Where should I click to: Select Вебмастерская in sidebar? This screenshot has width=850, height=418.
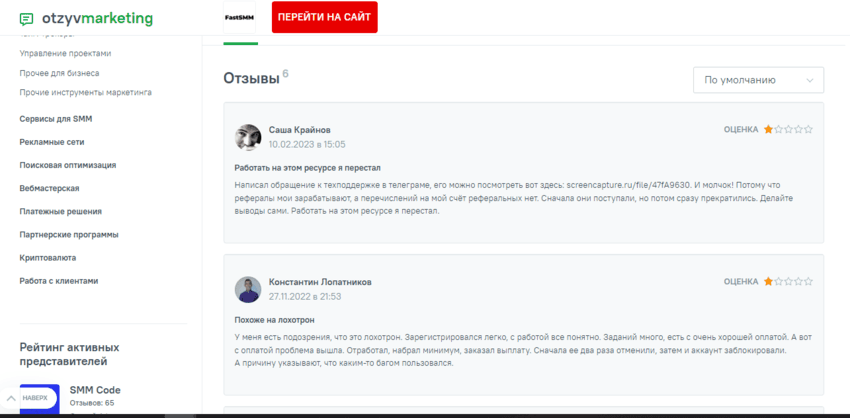click(x=49, y=189)
